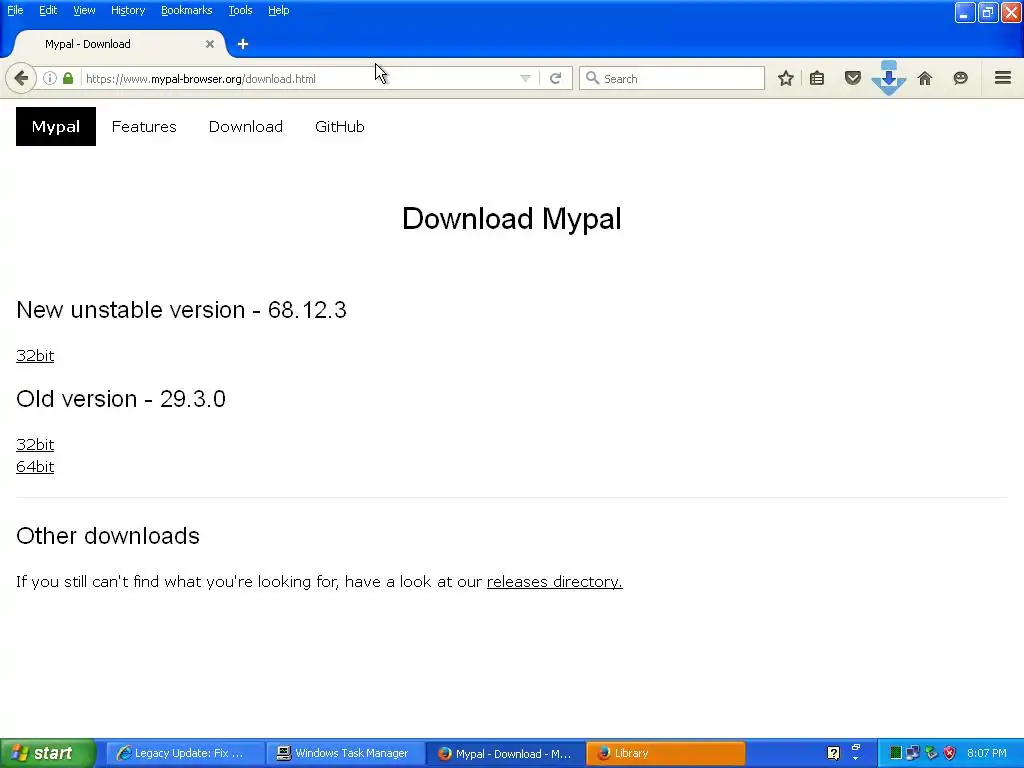
Task: Show your bookmarks list icon
Action: (x=817, y=78)
